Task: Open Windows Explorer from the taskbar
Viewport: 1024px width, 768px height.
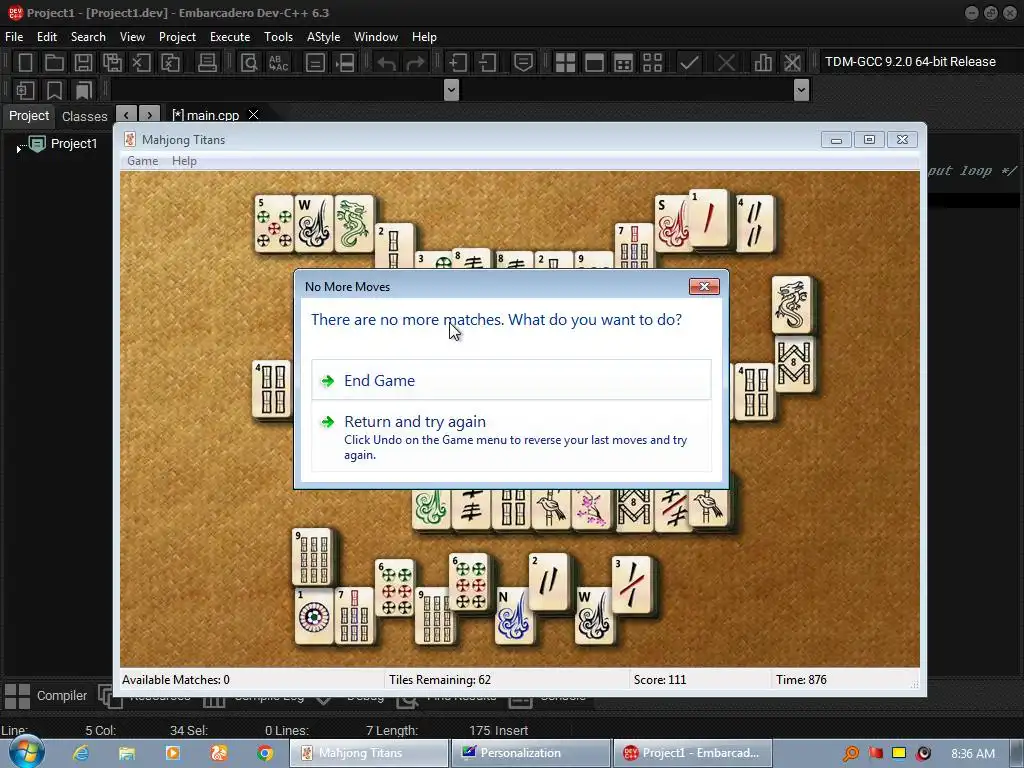Action: click(127, 753)
